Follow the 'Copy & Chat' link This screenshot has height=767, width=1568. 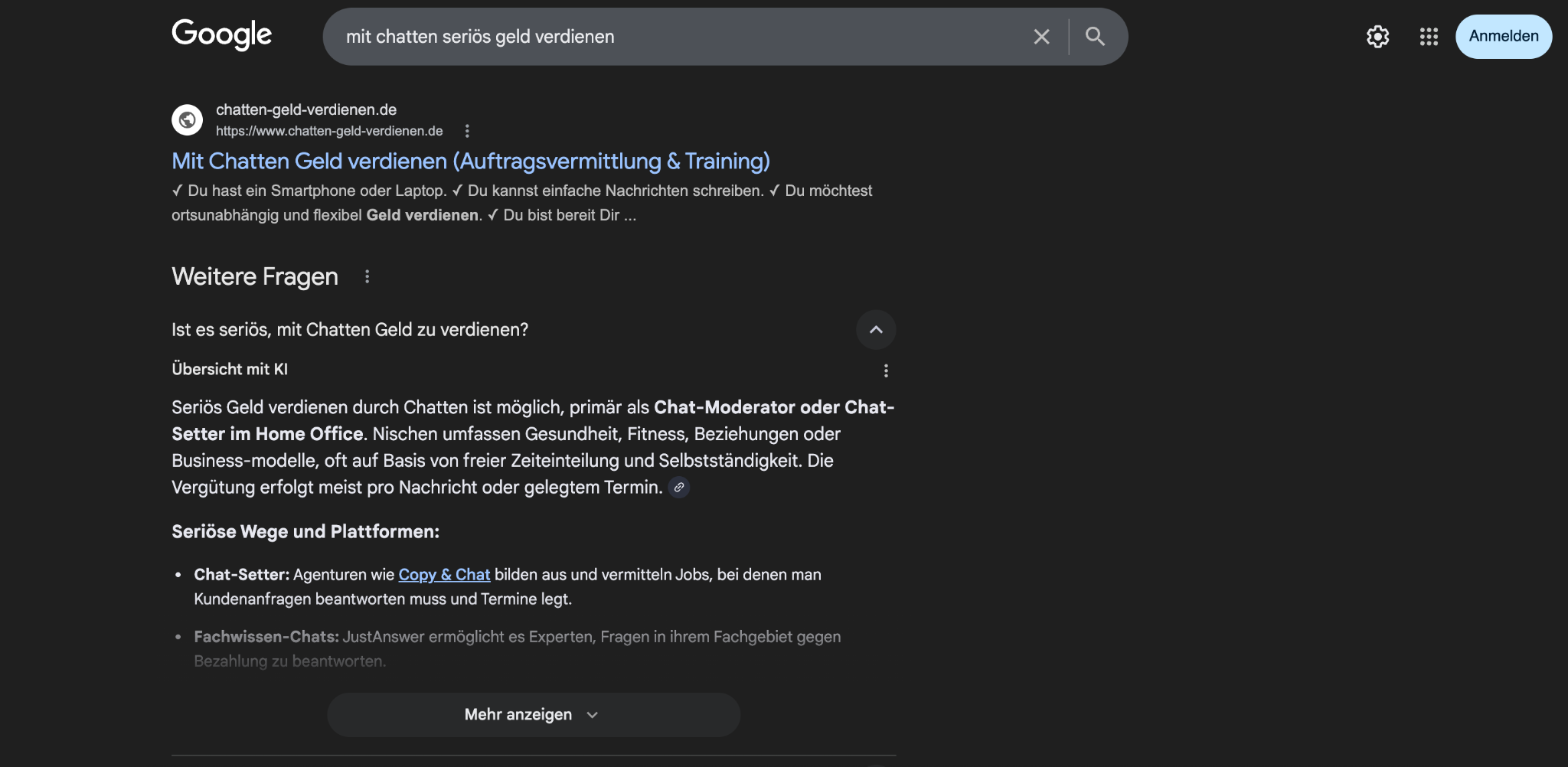tap(444, 575)
